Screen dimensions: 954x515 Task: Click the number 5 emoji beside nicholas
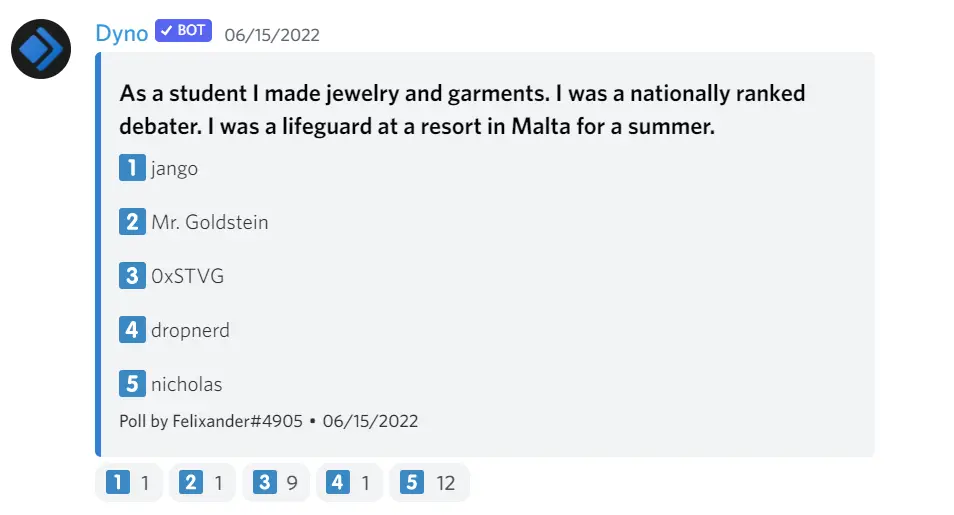pyautogui.click(x=132, y=383)
